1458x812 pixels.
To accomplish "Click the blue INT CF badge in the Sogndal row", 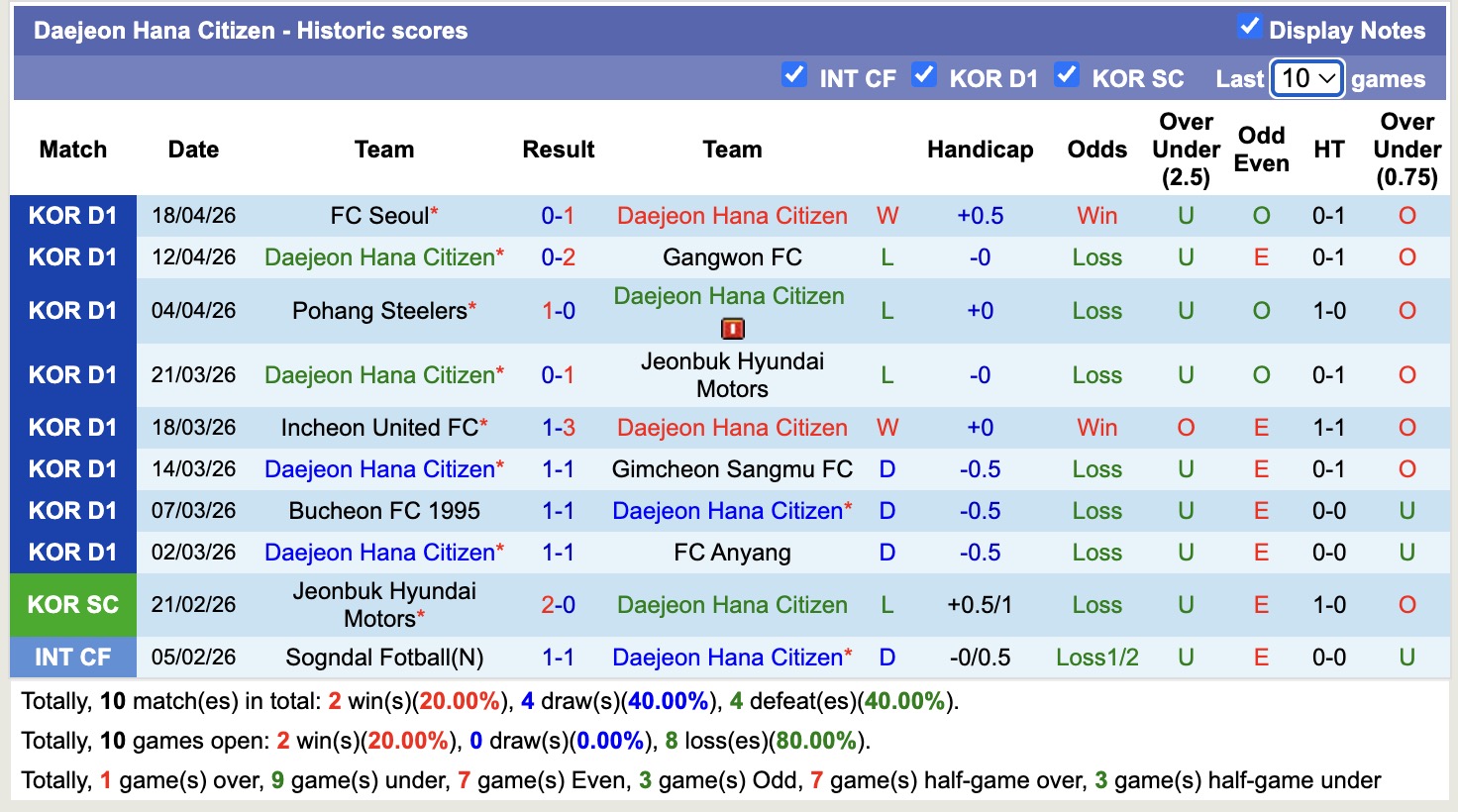I will coord(72,657).
